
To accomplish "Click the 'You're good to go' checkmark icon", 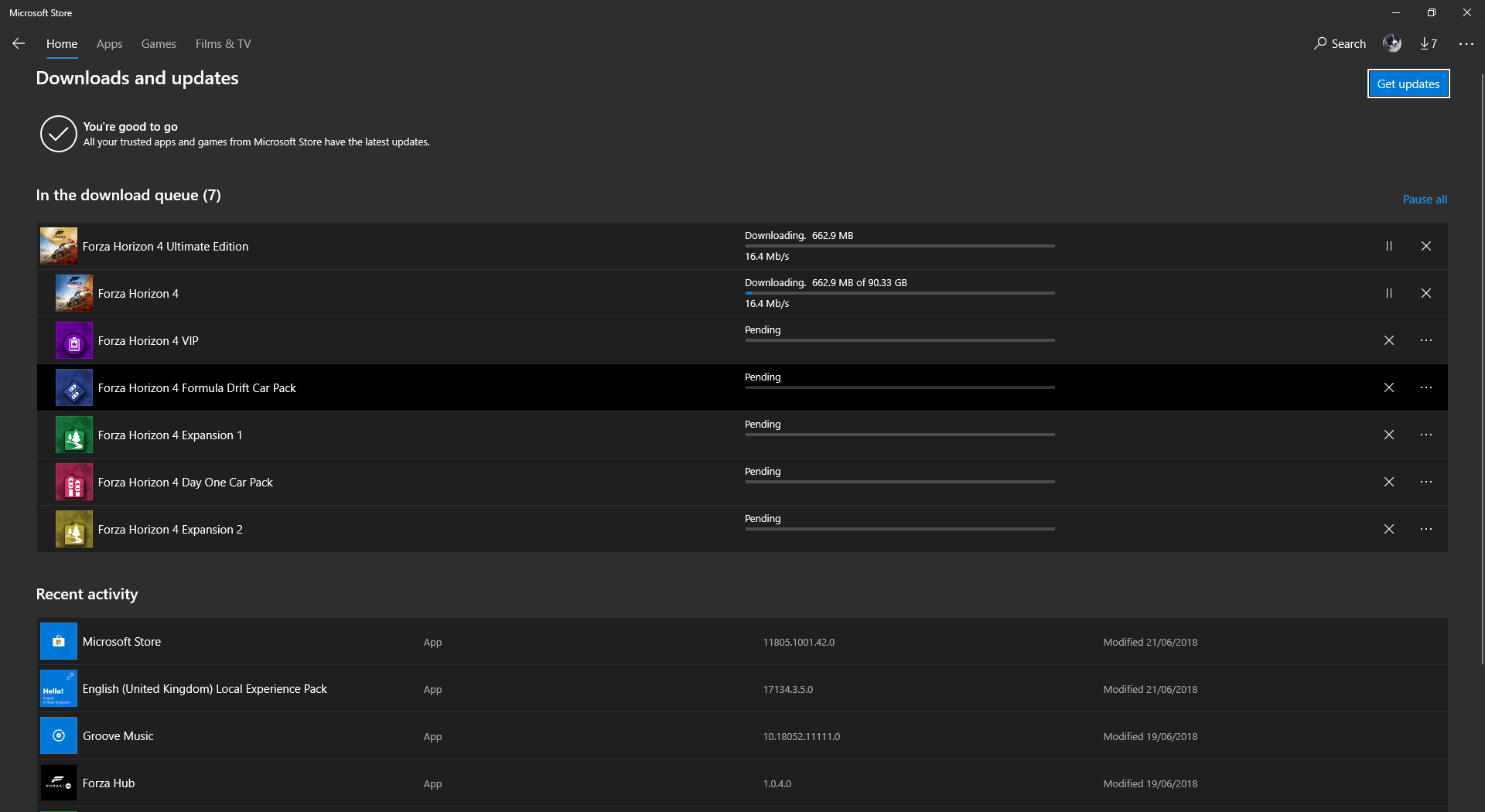I will (x=59, y=134).
